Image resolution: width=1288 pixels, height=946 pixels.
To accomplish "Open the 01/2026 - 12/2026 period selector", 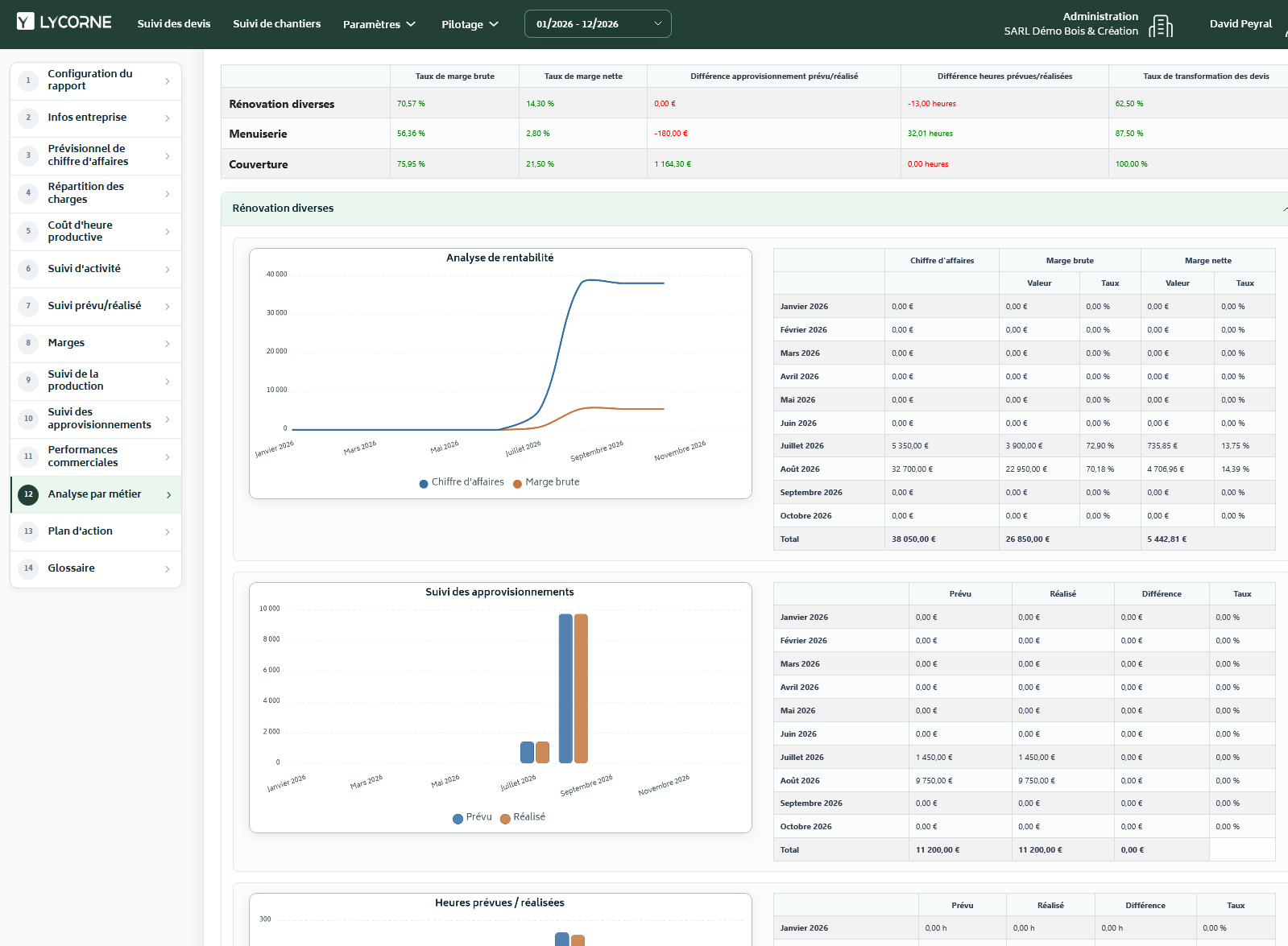I will (598, 24).
